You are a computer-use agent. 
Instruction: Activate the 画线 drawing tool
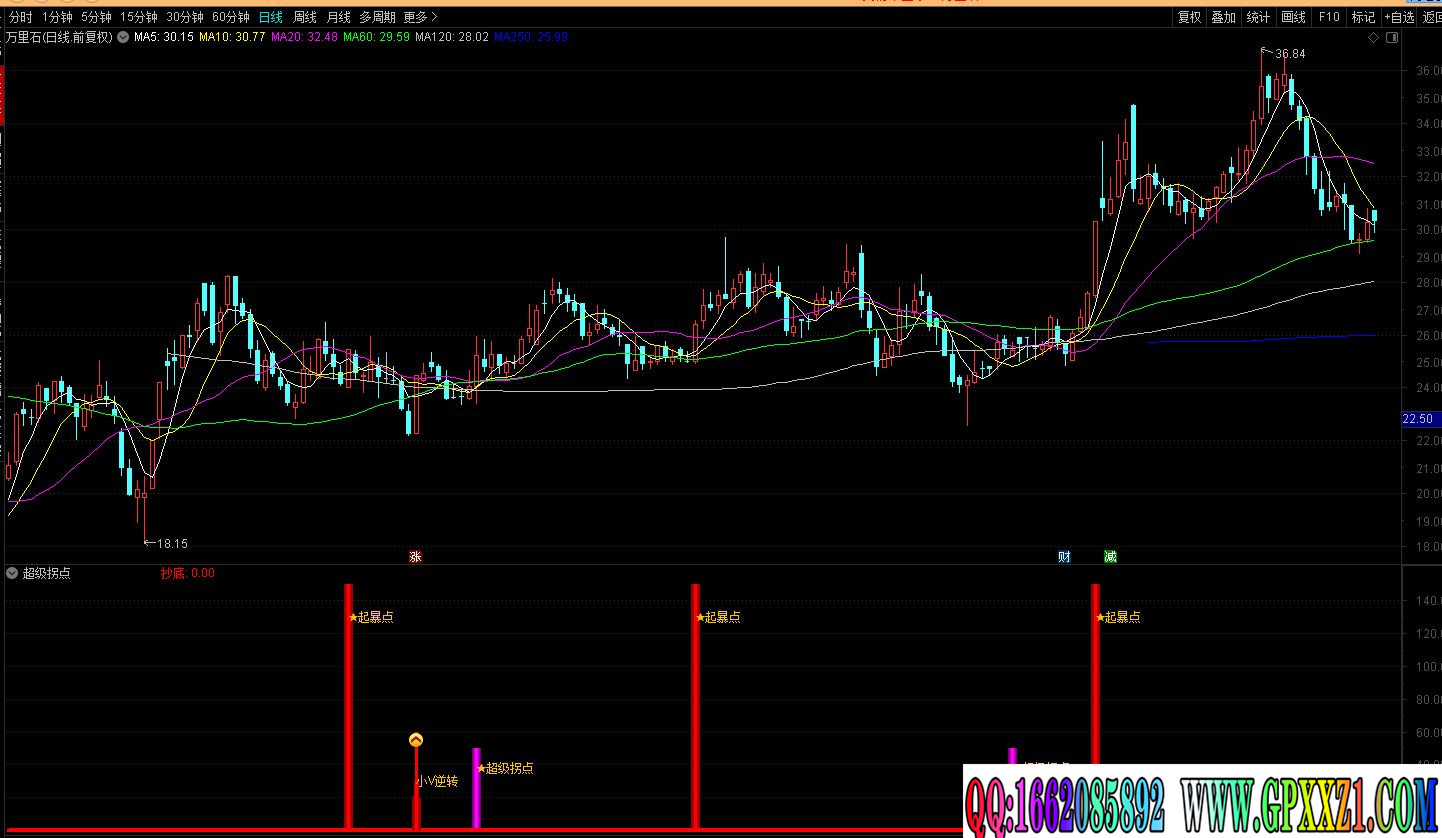pyautogui.click(x=1293, y=17)
